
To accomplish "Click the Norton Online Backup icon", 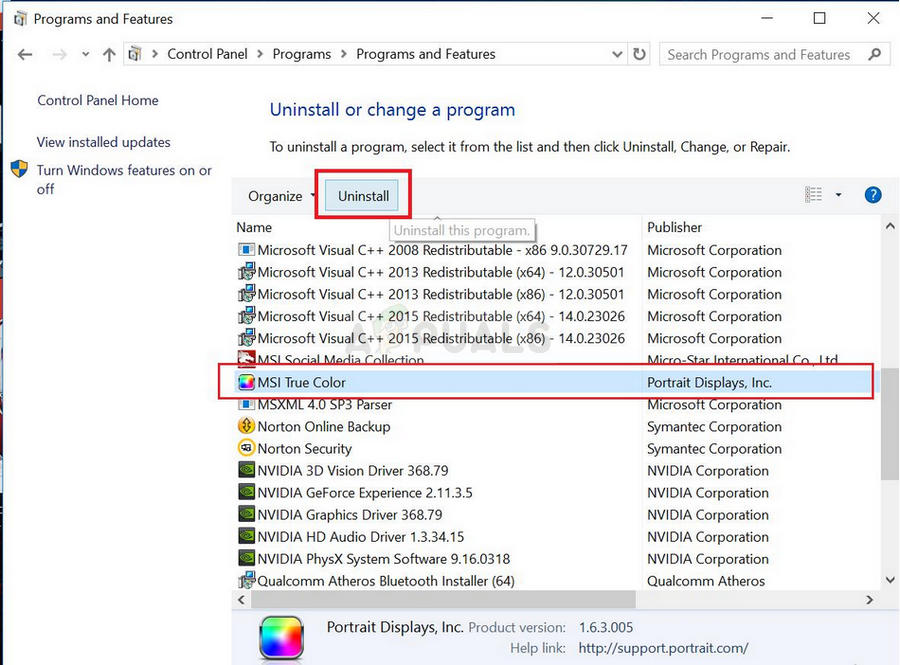I will click(x=246, y=426).
